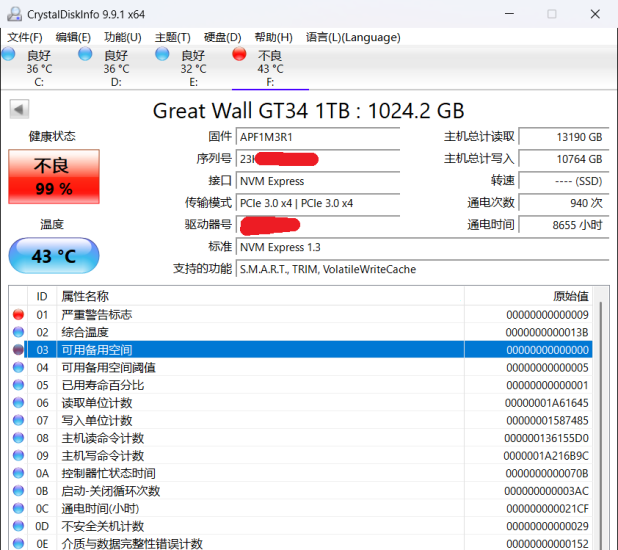This screenshot has height=550, width=618.
Task: Click the blue status circle for drive D:
Action: pyautogui.click(x=85, y=54)
